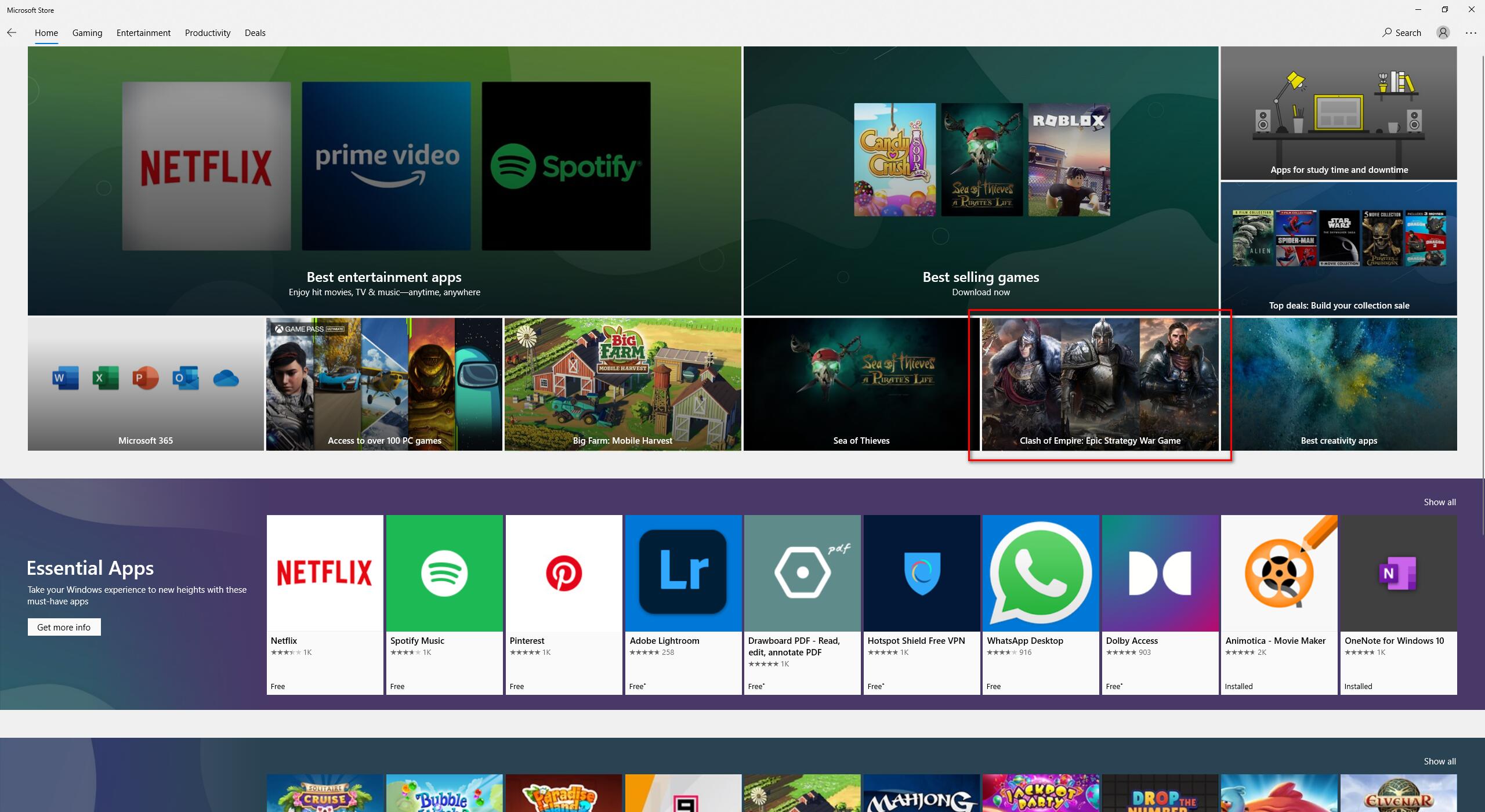Click the user account icon top right
The width and height of the screenshot is (1485, 812).
(x=1443, y=33)
